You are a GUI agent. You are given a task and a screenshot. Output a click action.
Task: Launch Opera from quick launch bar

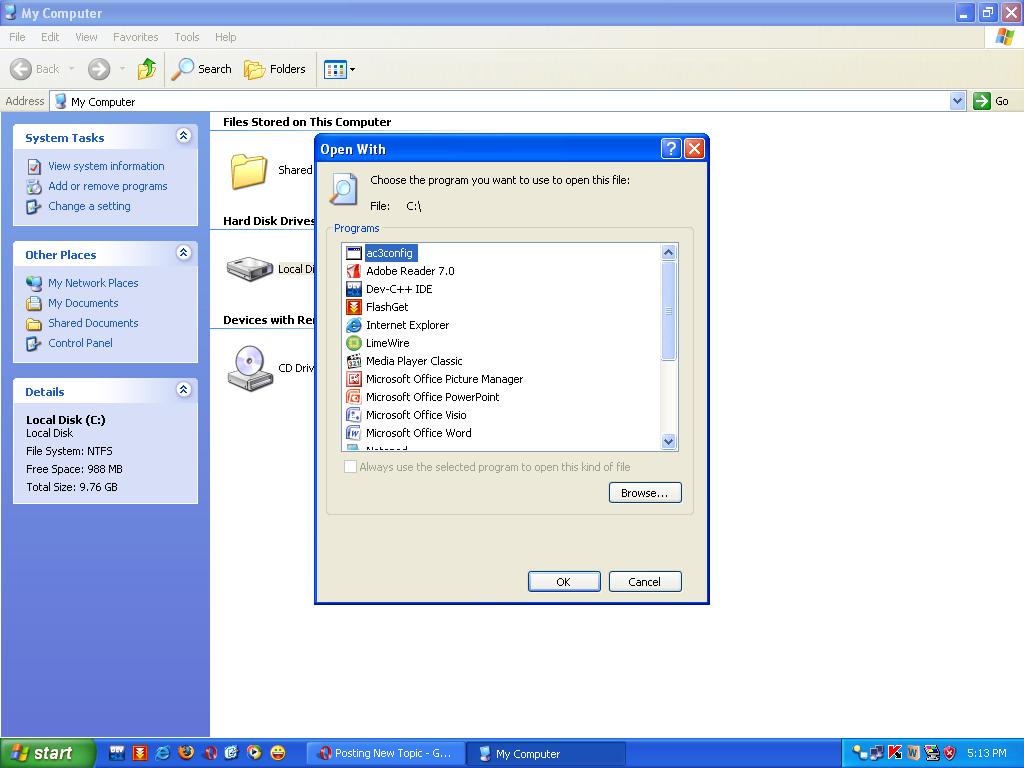(x=210, y=753)
